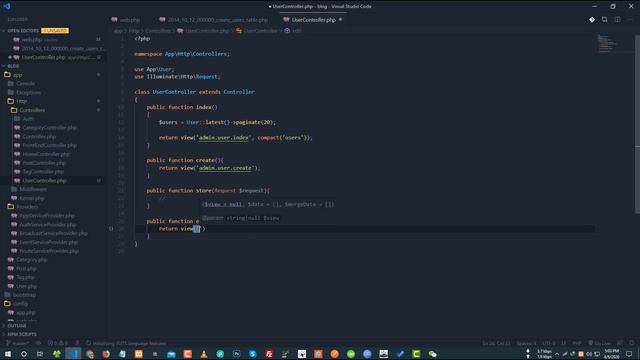Open Kernel.php file

coord(28,198)
